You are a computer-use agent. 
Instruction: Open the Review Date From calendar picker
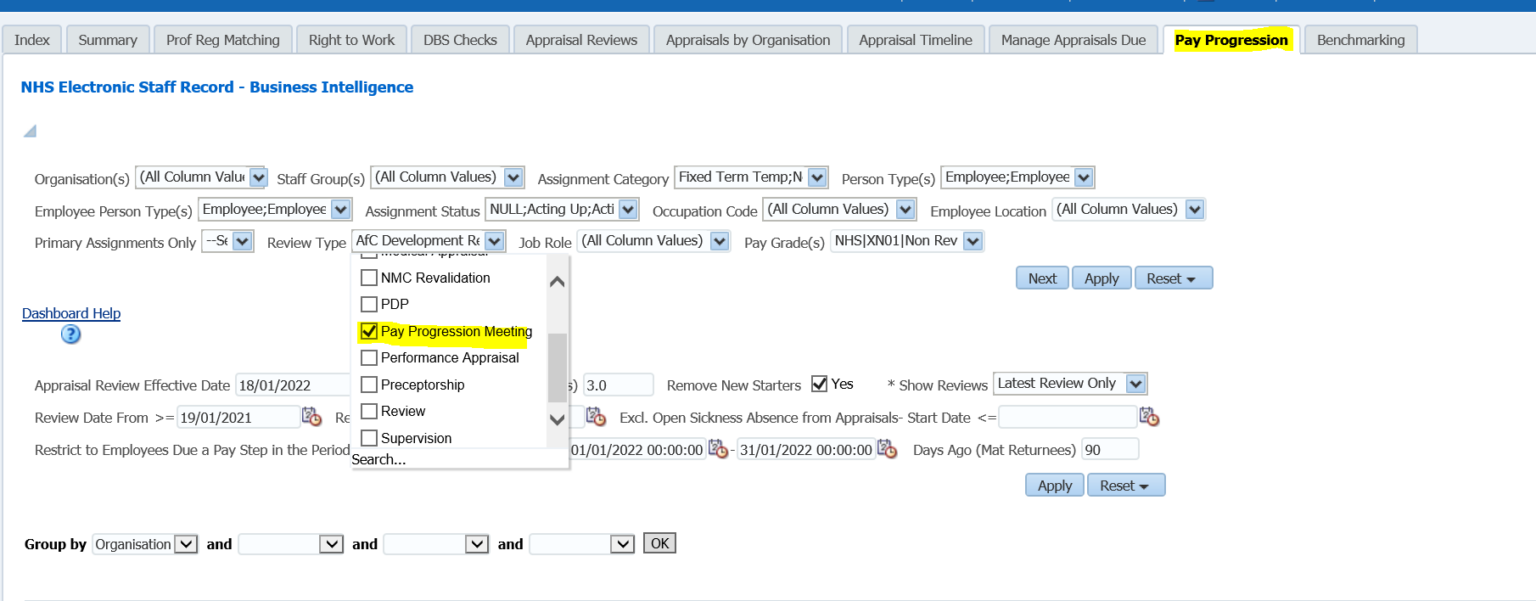[x=311, y=417]
